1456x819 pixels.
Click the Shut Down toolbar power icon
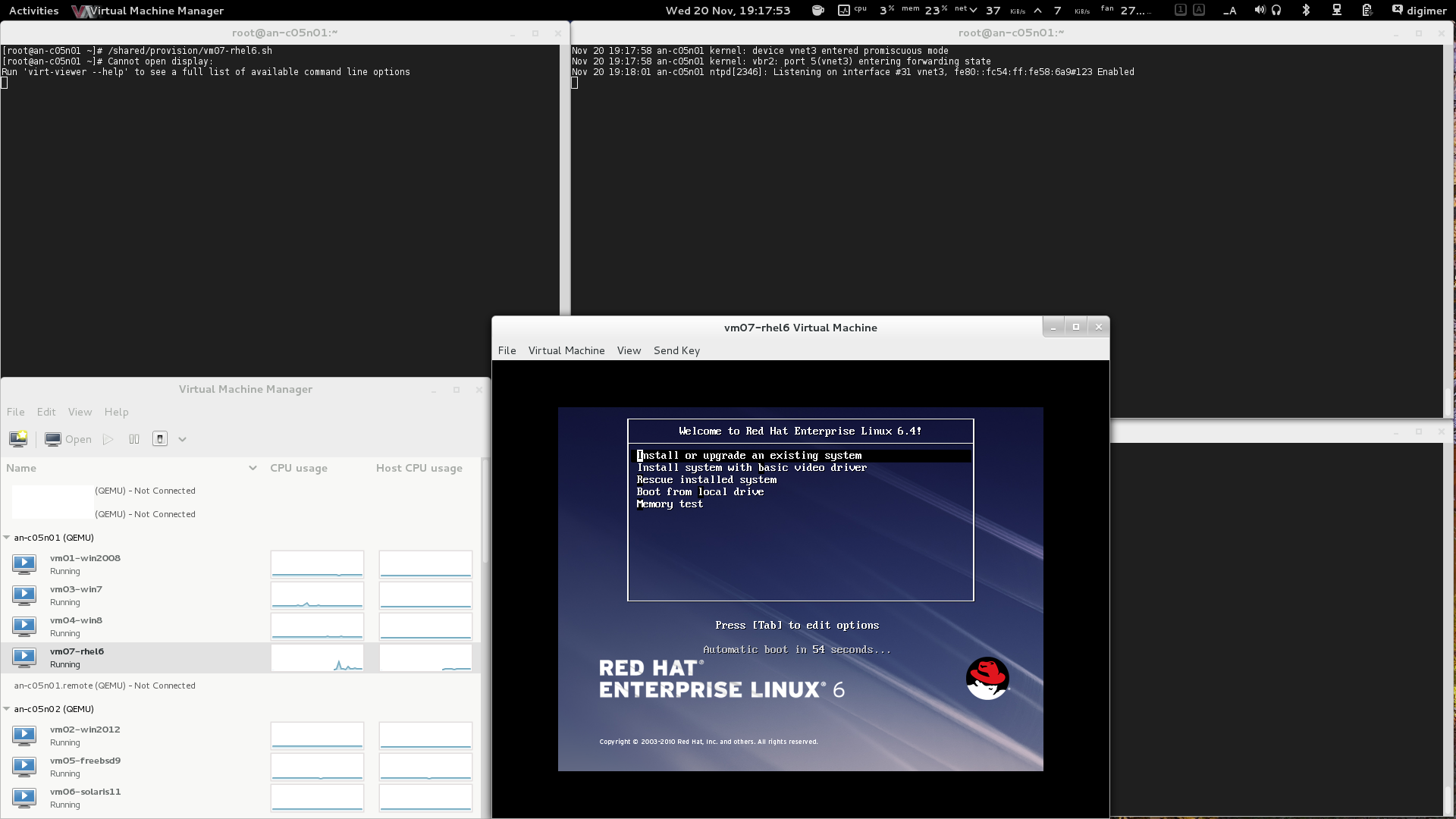click(160, 439)
